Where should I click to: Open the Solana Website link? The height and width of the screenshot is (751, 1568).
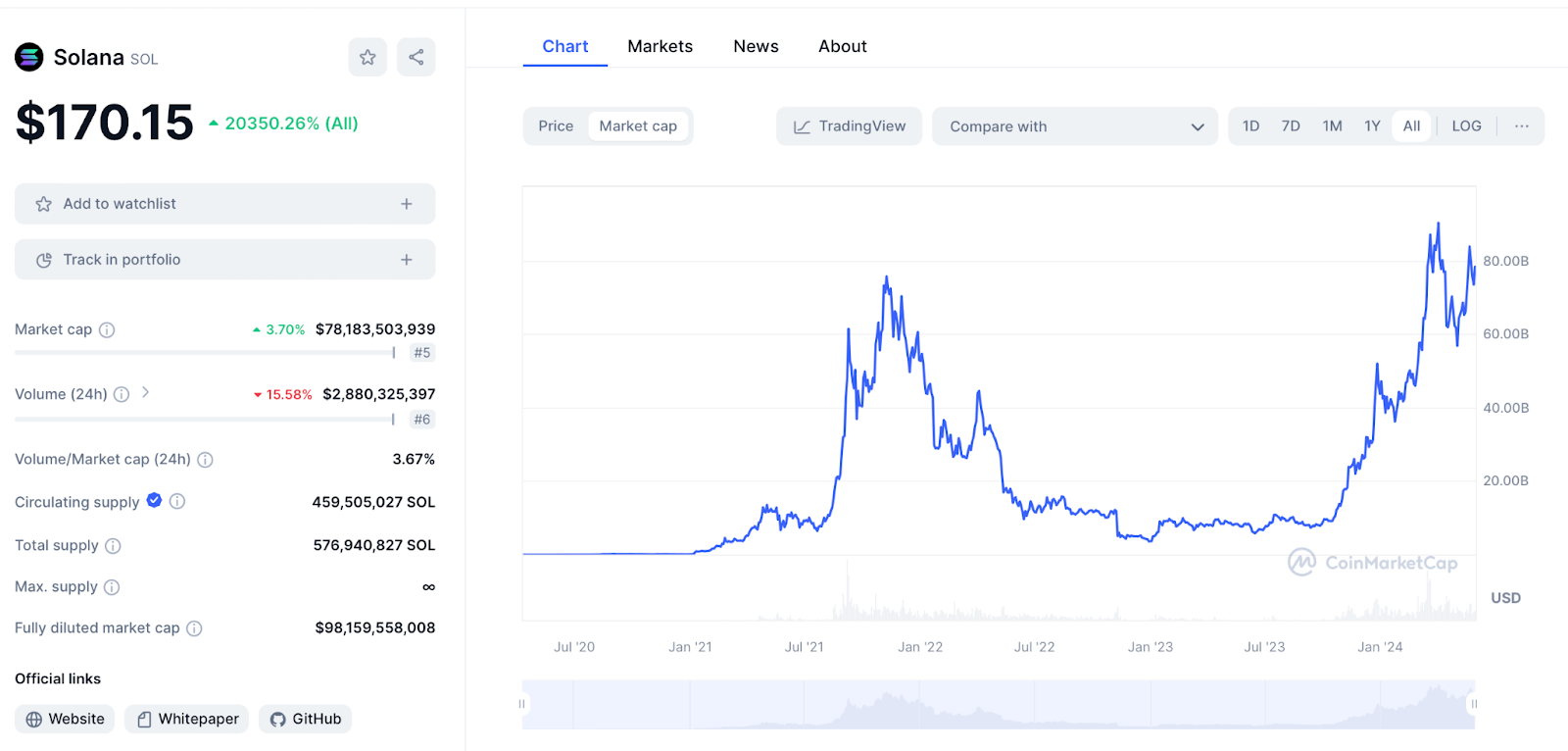pos(65,719)
